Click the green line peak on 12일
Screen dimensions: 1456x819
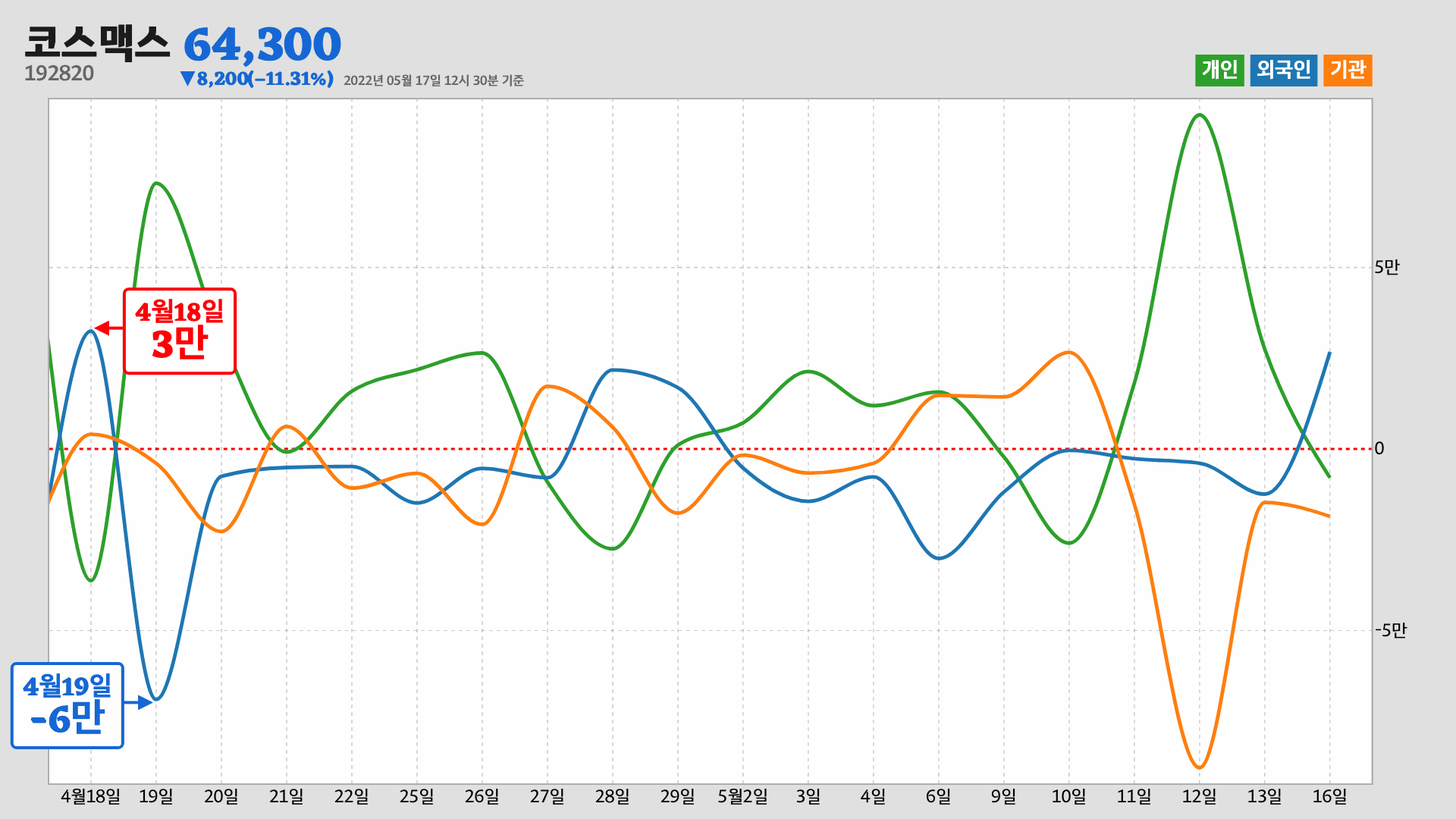(x=1200, y=115)
